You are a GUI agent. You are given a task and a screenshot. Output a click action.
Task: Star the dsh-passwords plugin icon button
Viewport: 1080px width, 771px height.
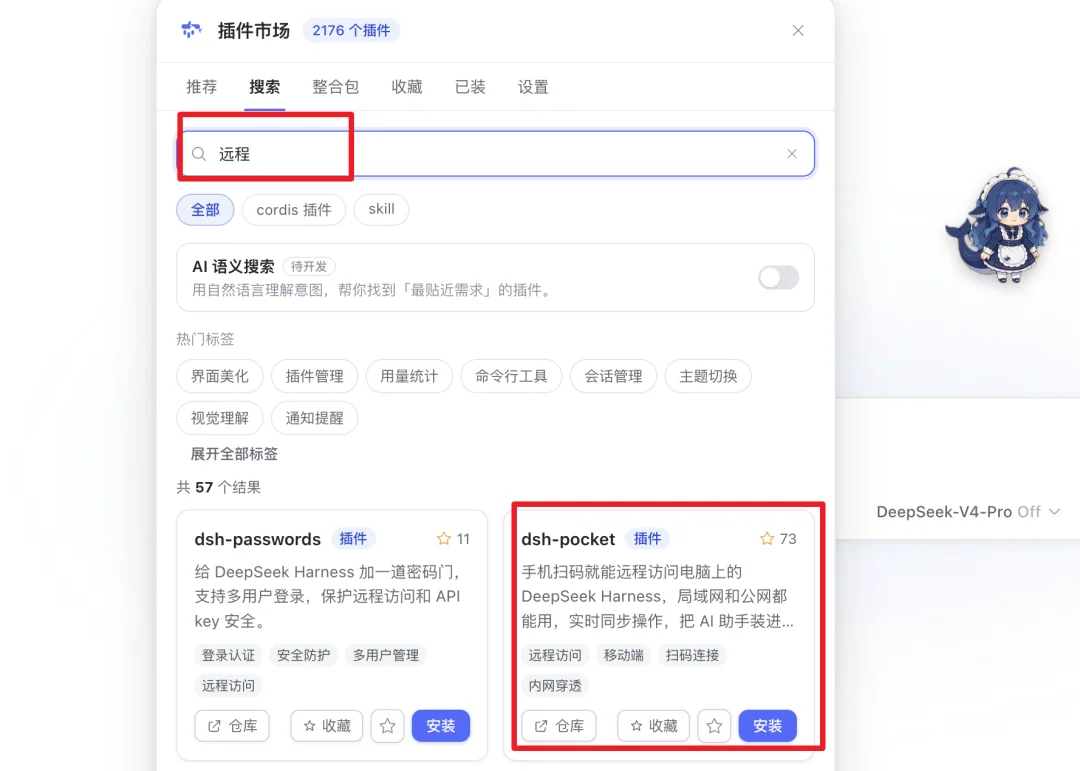point(387,726)
